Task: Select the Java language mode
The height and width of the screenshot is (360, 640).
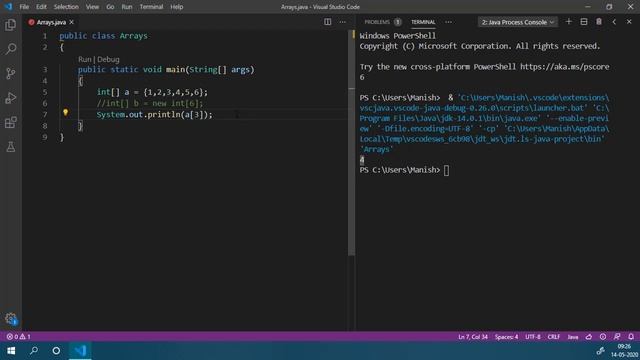Action: tap(573, 337)
